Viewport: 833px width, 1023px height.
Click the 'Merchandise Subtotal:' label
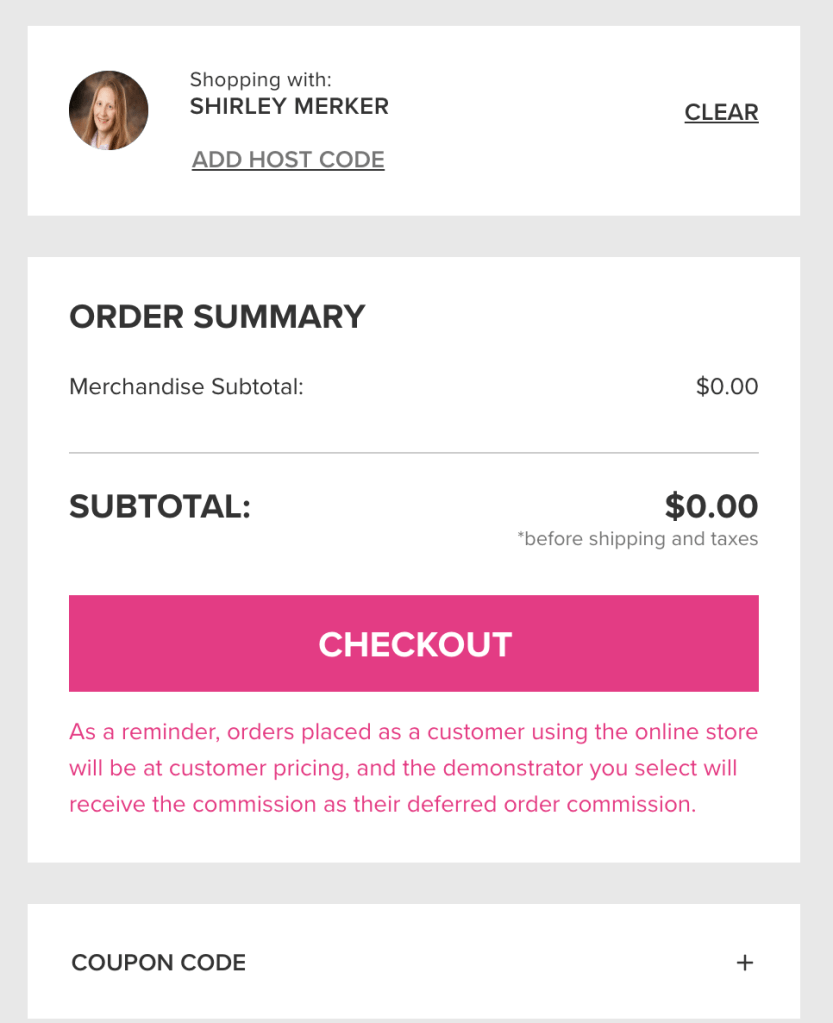click(186, 387)
